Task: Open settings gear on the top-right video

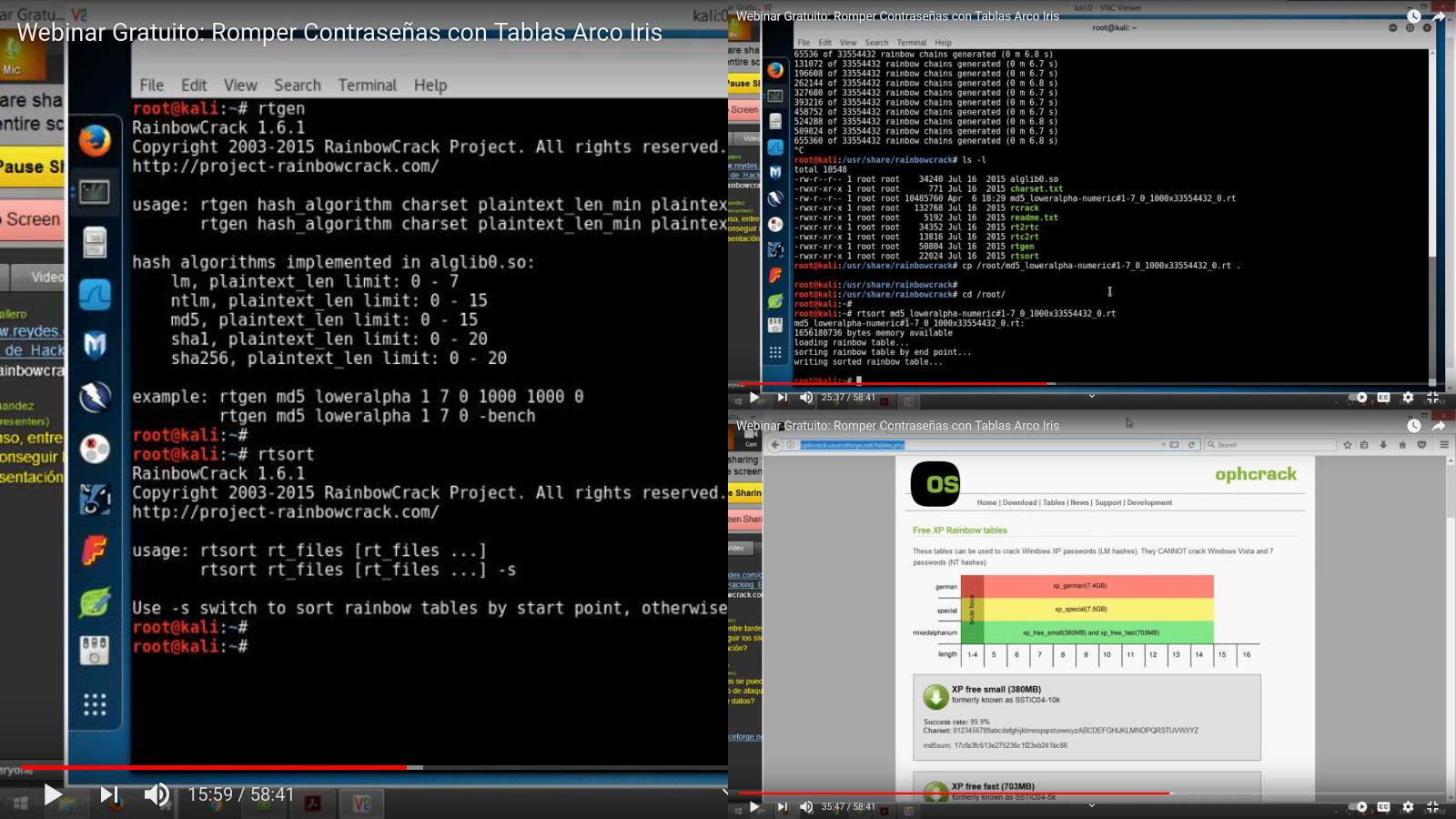Action: pyautogui.click(x=1408, y=398)
